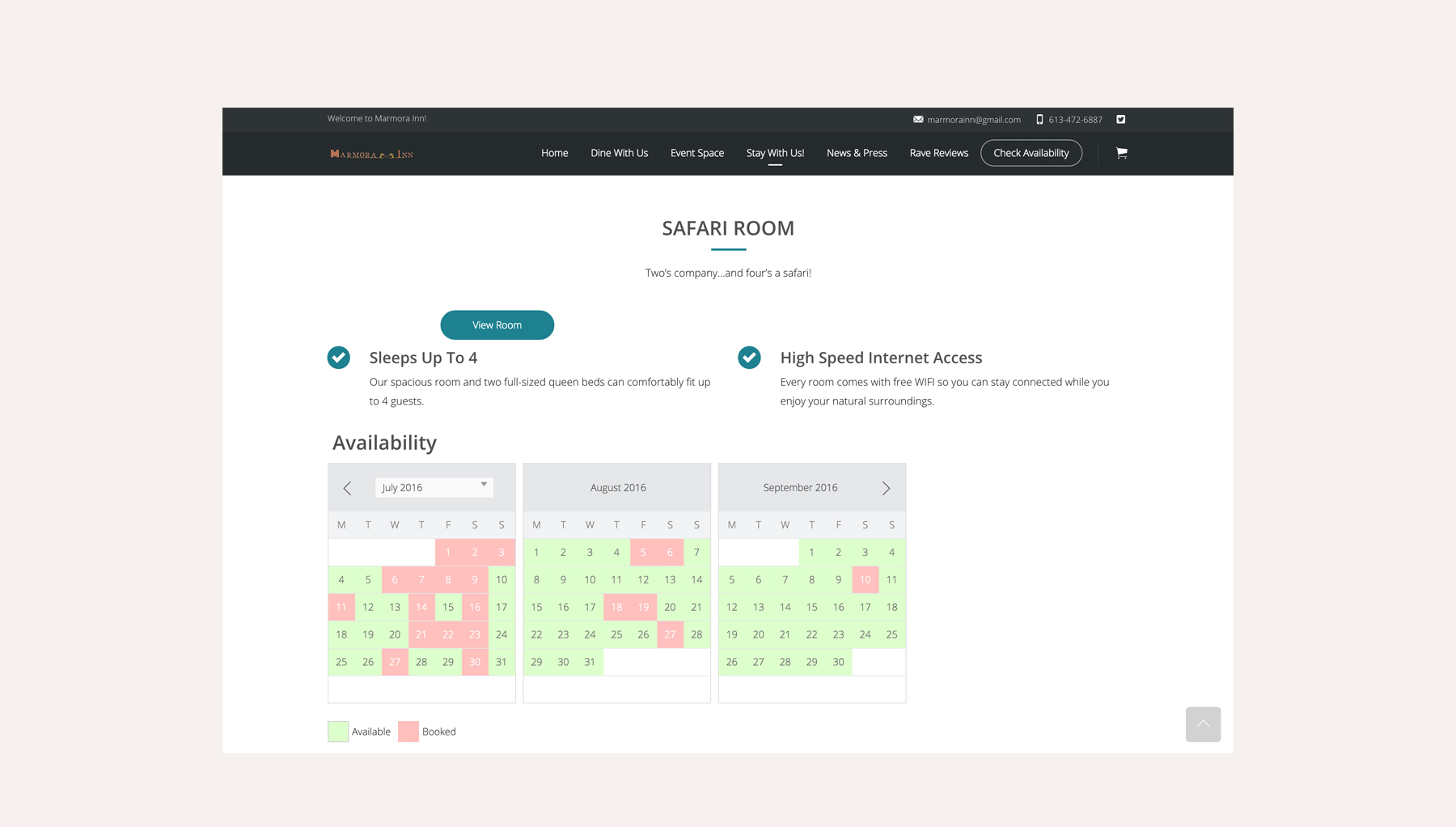Select September 15 in the calendar
1456x827 pixels.
tap(811, 607)
